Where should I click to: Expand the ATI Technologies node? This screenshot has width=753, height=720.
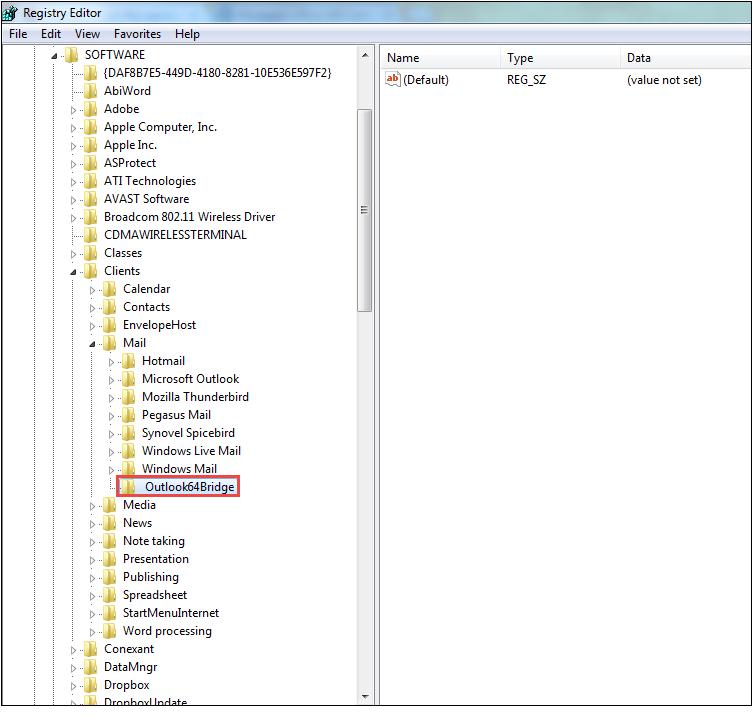[x=73, y=182]
